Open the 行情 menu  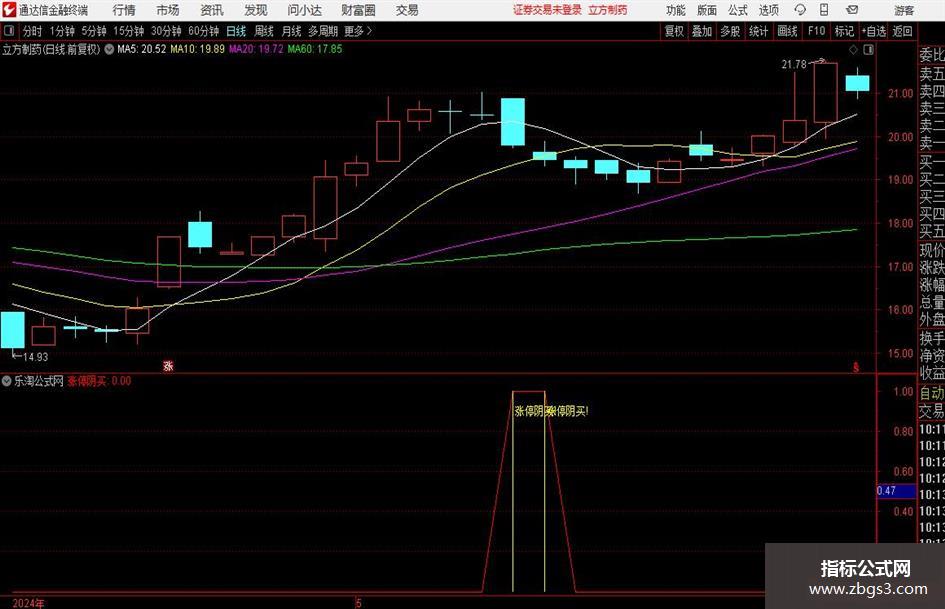[x=124, y=10]
